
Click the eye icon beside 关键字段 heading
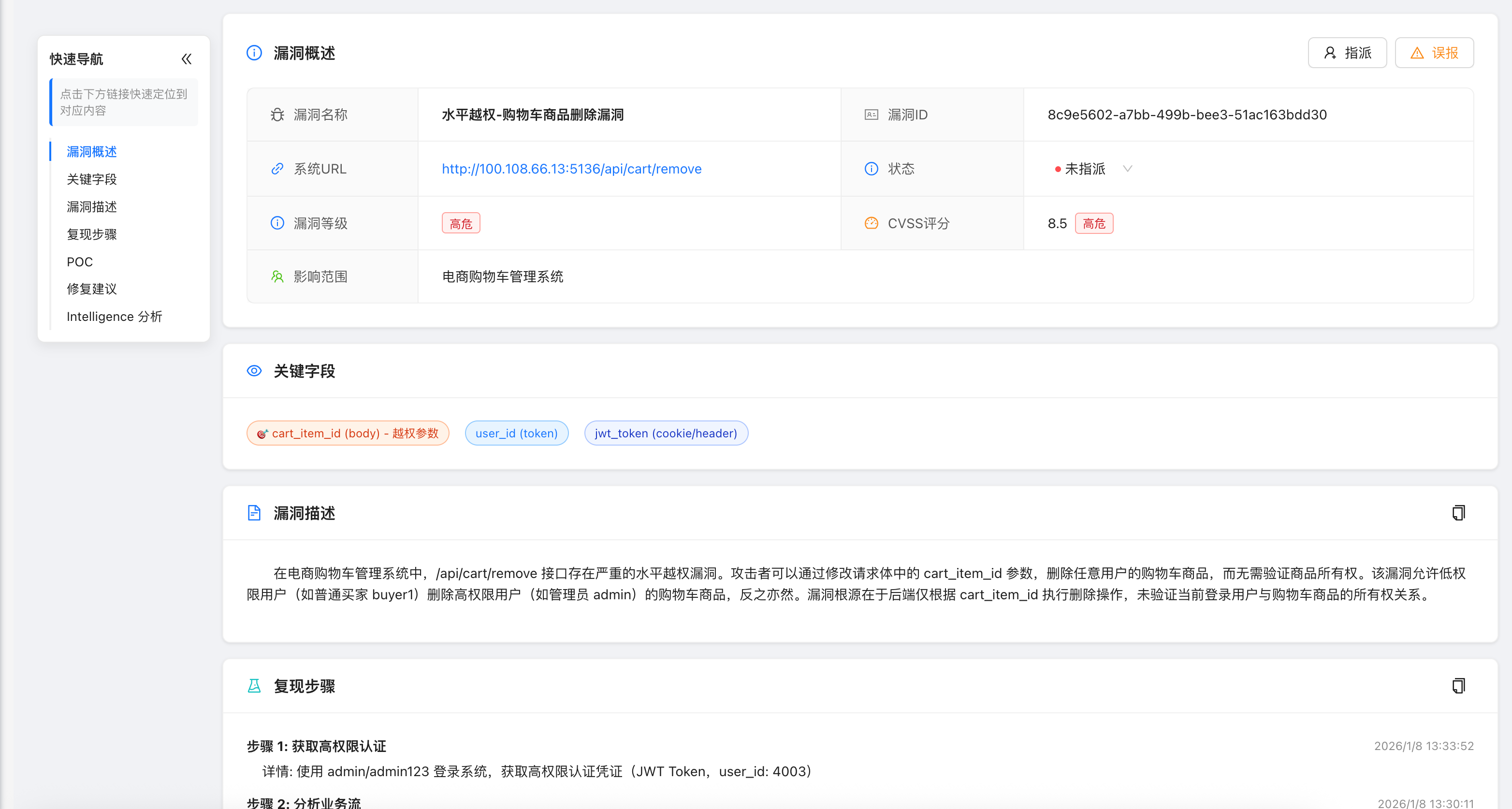pyautogui.click(x=254, y=370)
